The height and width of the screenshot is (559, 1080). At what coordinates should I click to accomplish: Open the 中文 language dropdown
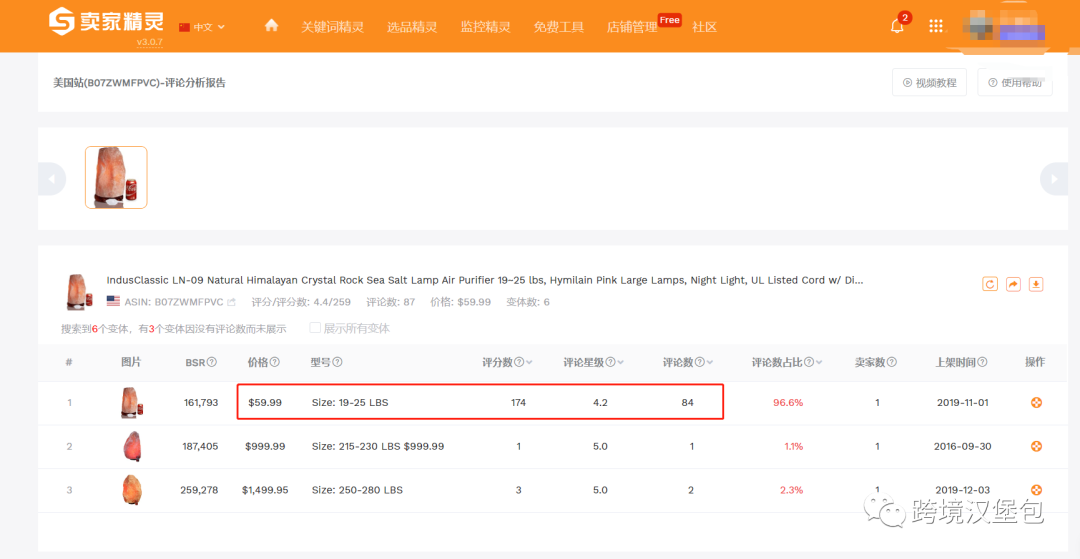[x=202, y=27]
